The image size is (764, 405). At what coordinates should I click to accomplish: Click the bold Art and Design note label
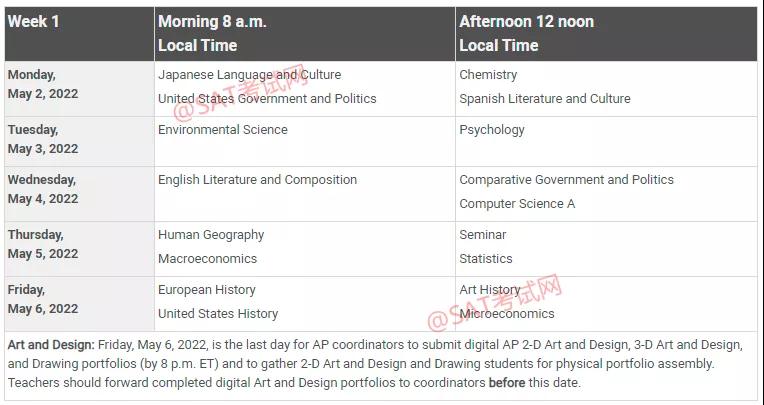pyautogui.click(x=50, y=345)
